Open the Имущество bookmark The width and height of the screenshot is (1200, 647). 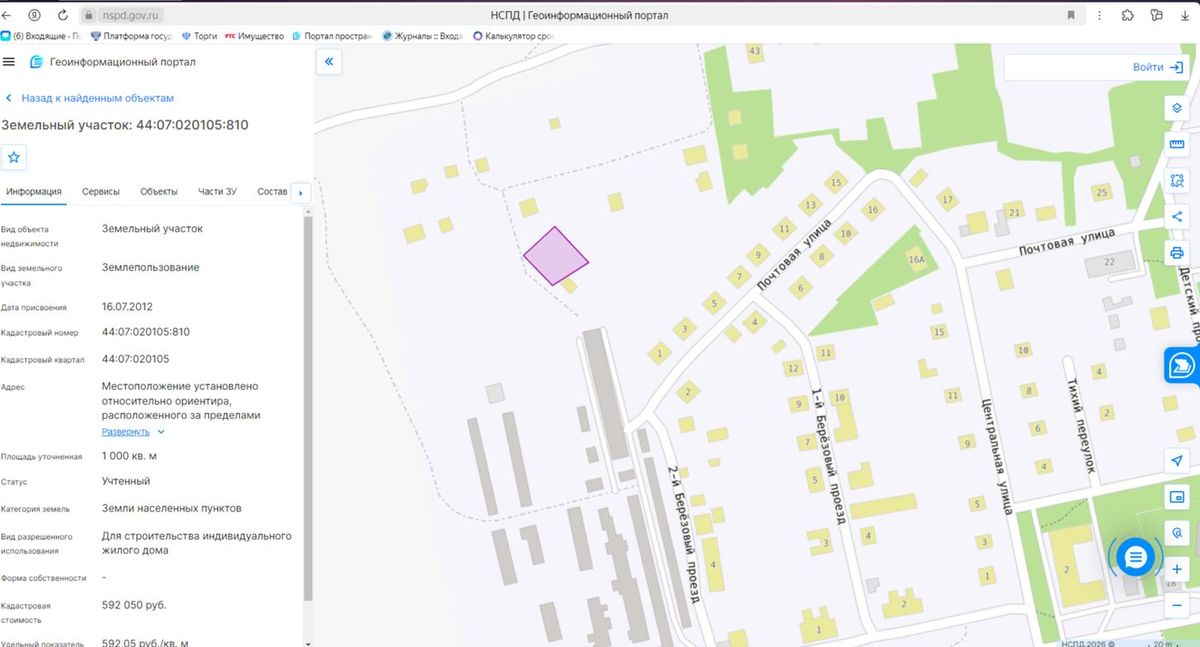(x=254, y=36)
